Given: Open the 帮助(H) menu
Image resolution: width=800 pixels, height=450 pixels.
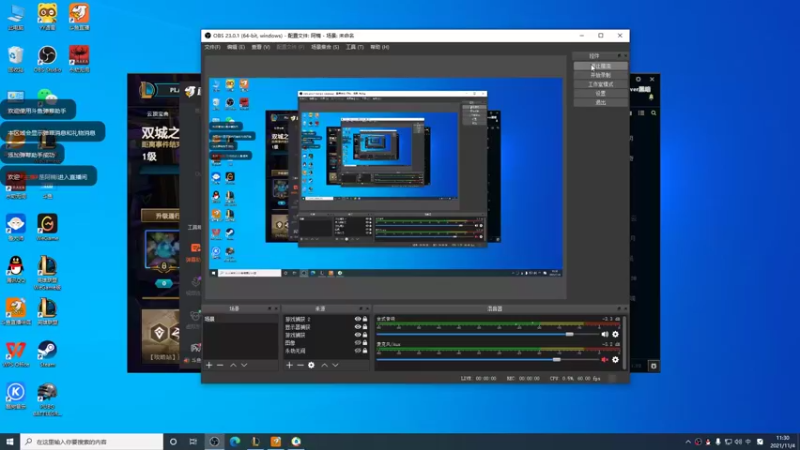Looking at the screenshot, I should click(380, 47).
